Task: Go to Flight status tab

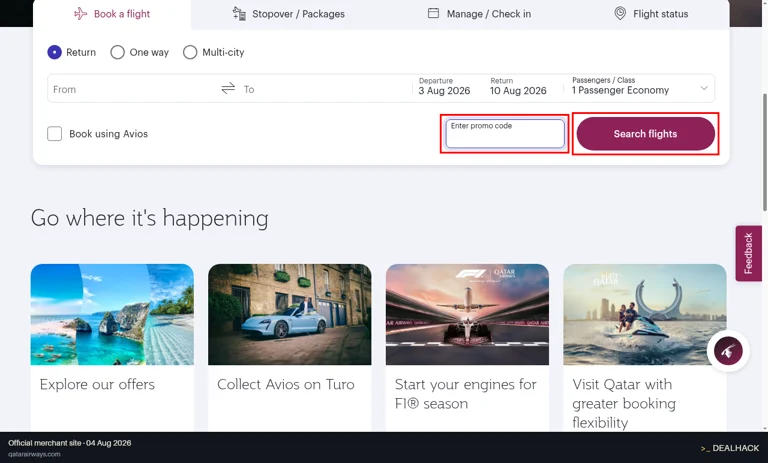Action: coord(651,14)
